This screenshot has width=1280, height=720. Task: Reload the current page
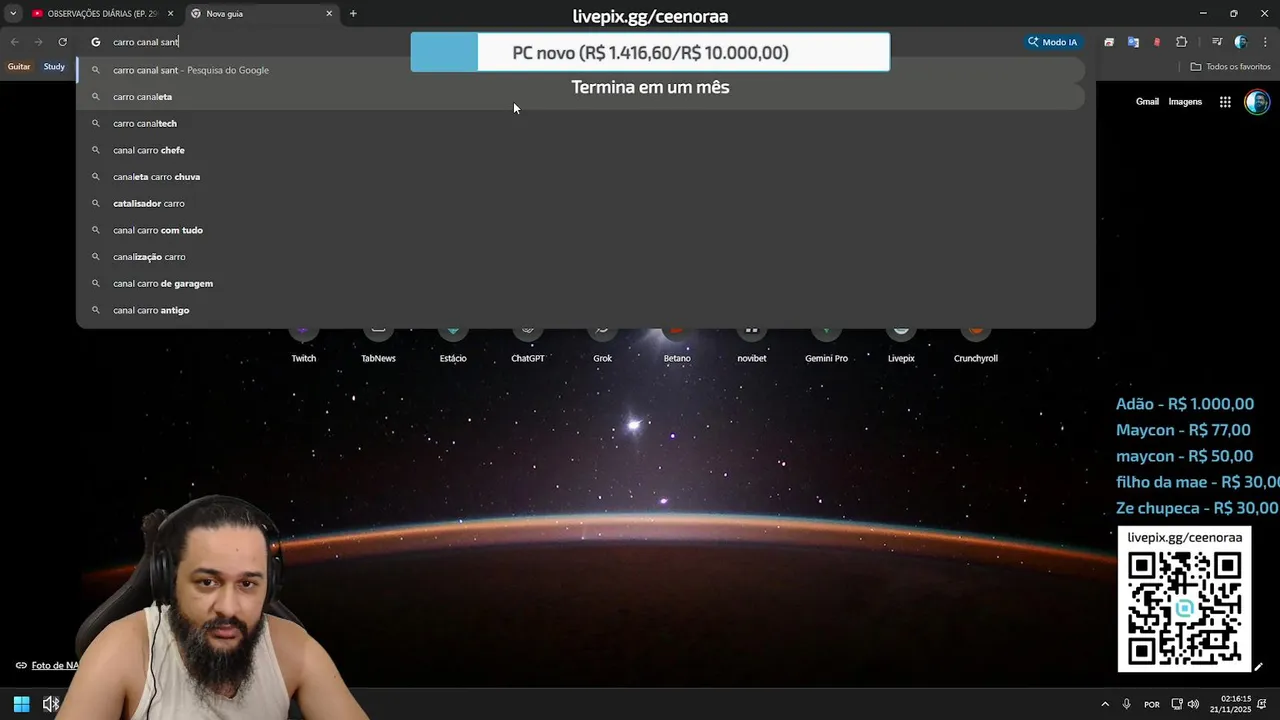pos(62,42)
